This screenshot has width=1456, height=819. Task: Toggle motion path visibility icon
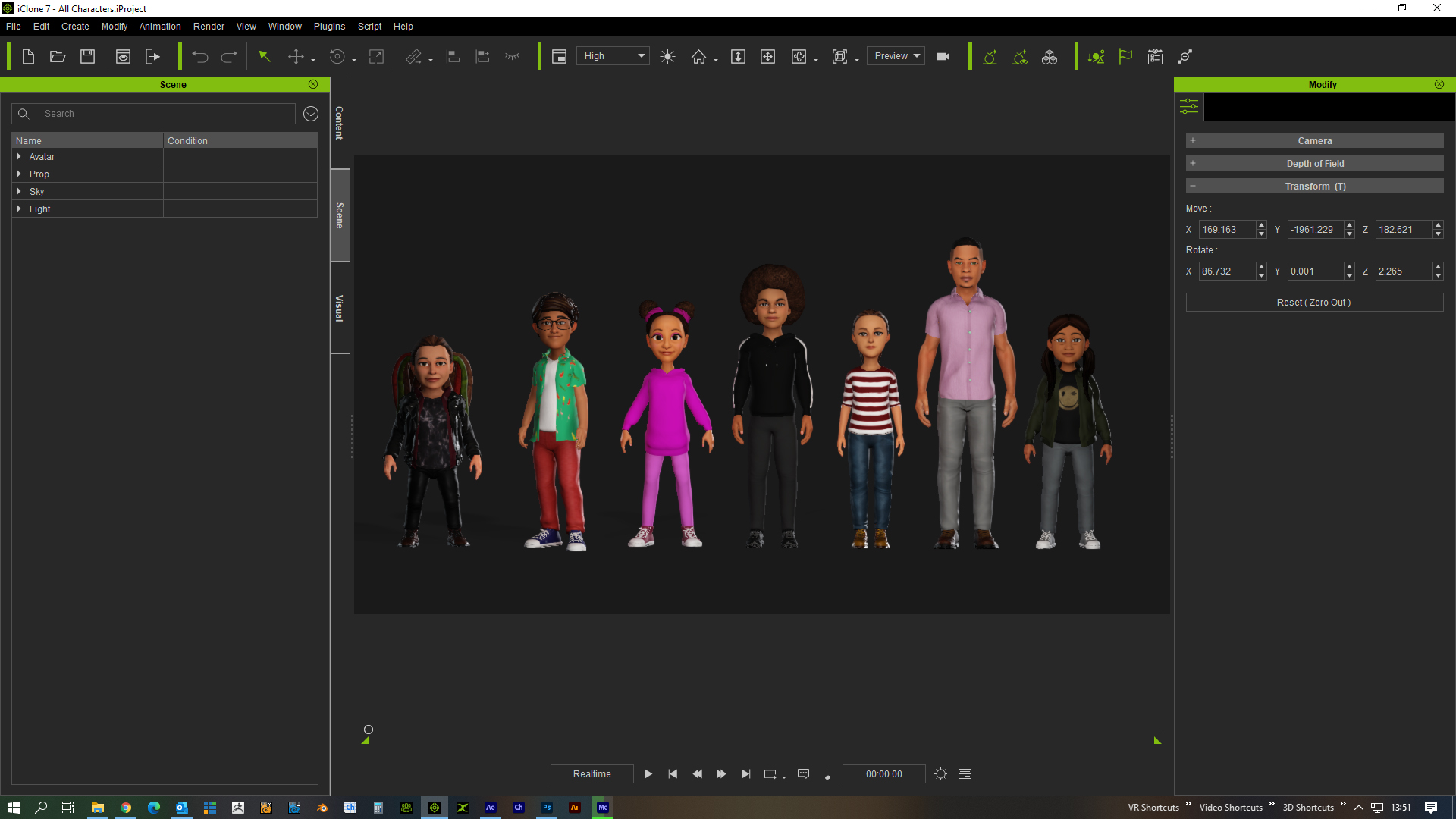(1020, 56)
